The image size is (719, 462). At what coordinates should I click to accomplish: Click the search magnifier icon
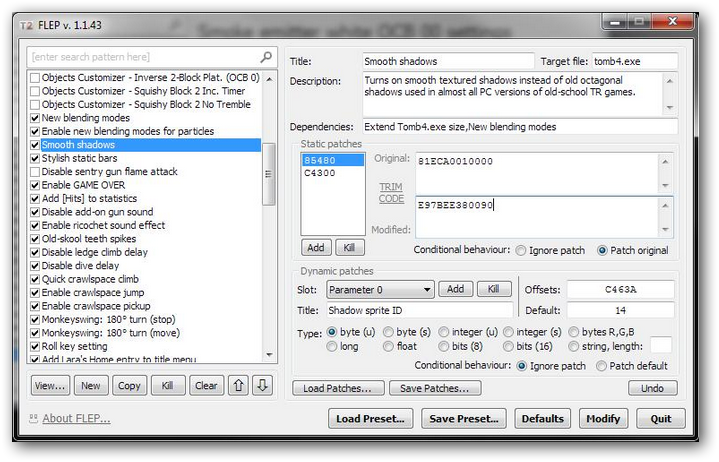tap(266, 57)
